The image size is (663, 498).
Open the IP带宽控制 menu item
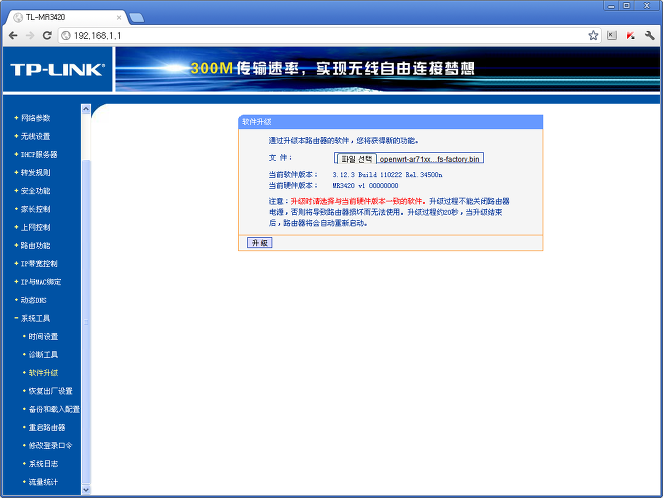[x=39, y=263]
